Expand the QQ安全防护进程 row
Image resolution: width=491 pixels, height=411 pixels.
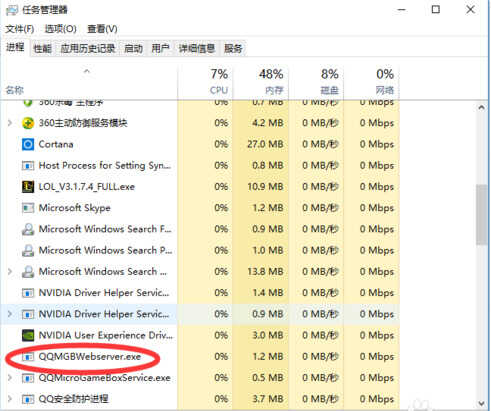(10, 399)
